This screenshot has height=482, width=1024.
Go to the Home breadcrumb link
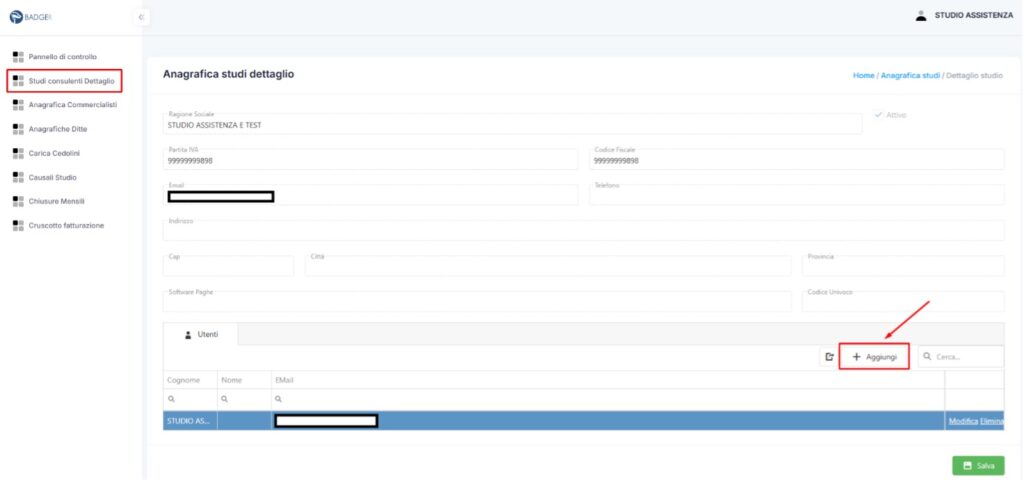863,75
